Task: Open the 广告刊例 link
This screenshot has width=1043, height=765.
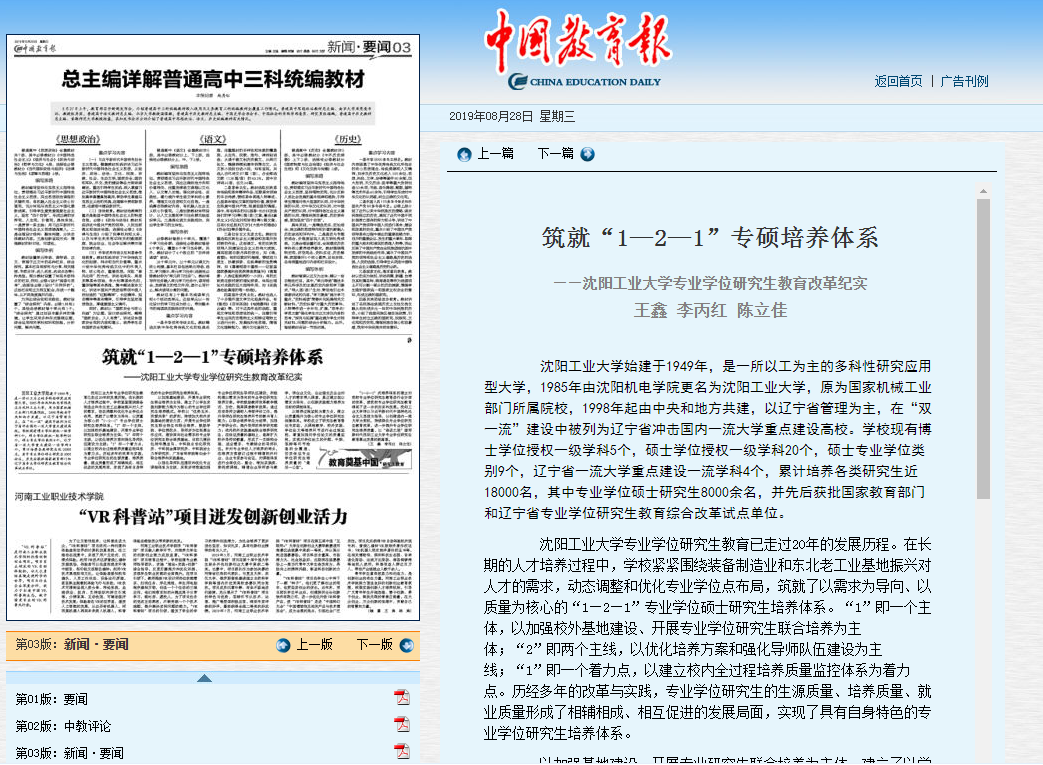Action: (x=964, y=81)
